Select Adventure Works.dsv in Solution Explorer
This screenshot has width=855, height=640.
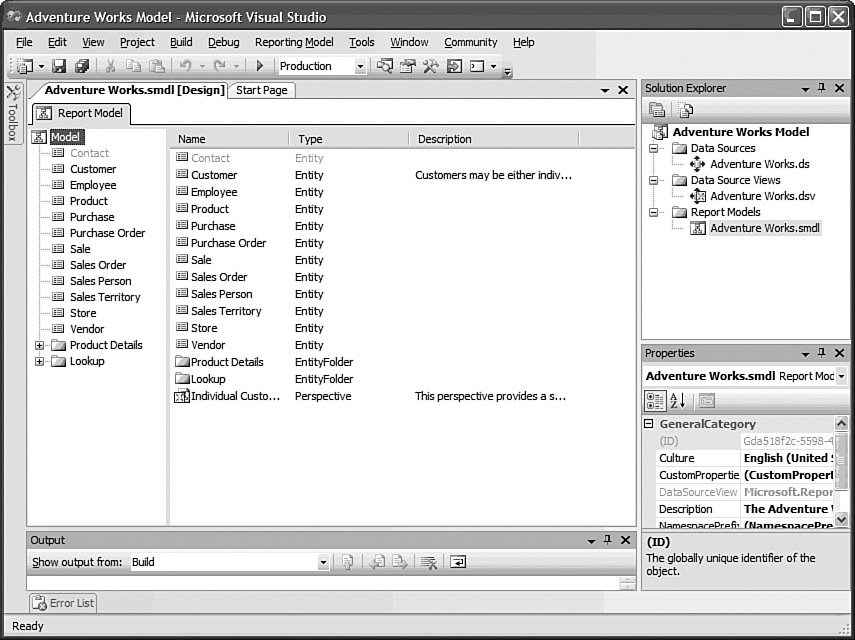tap(762, 196)
